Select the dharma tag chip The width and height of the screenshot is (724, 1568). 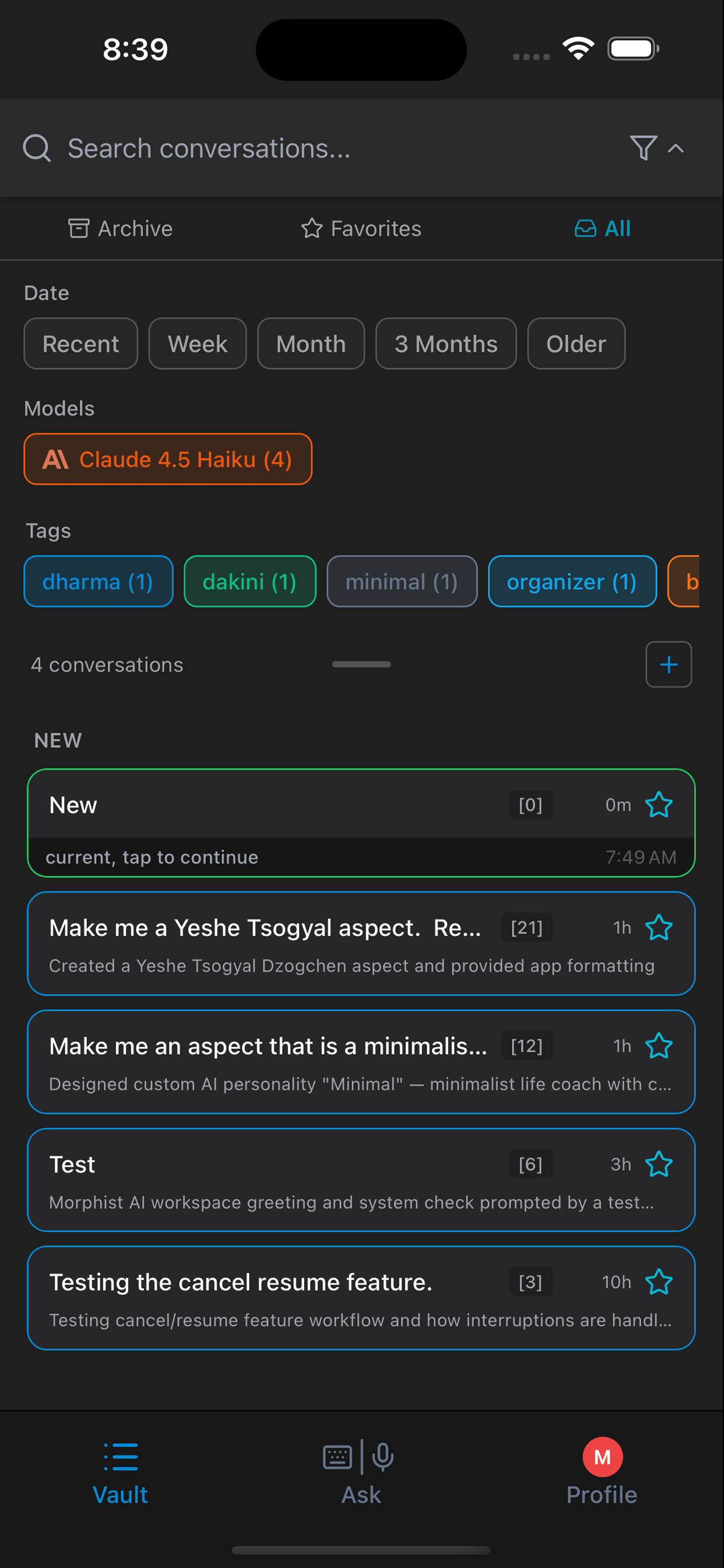click(x=98, y=582)
